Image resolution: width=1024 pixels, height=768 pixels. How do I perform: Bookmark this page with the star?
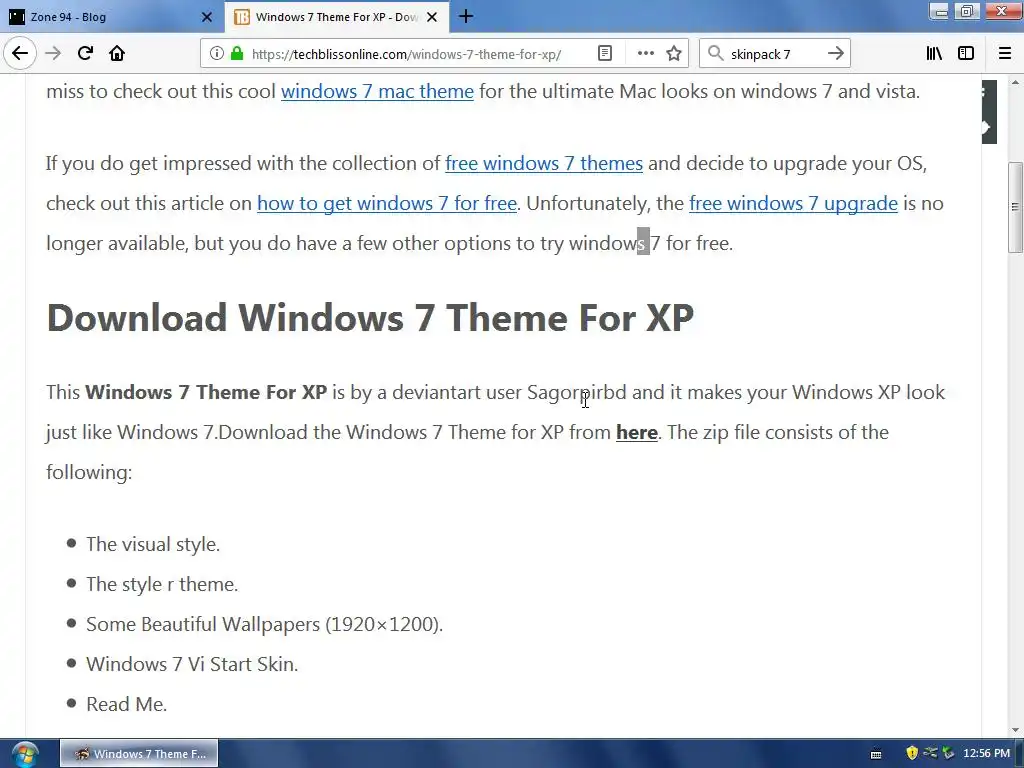point(674,54)
